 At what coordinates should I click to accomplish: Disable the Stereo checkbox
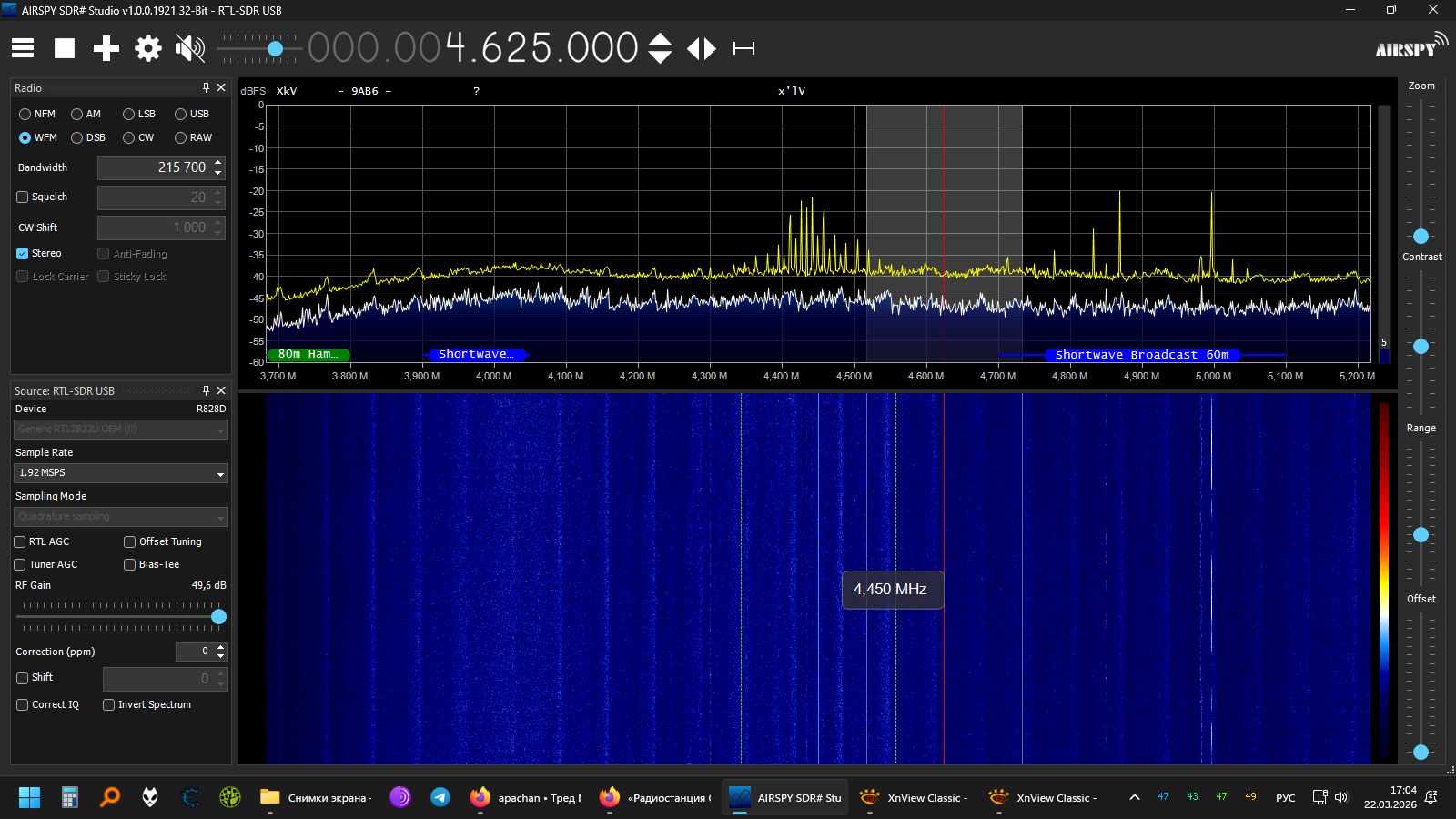(x=23, y=254)
